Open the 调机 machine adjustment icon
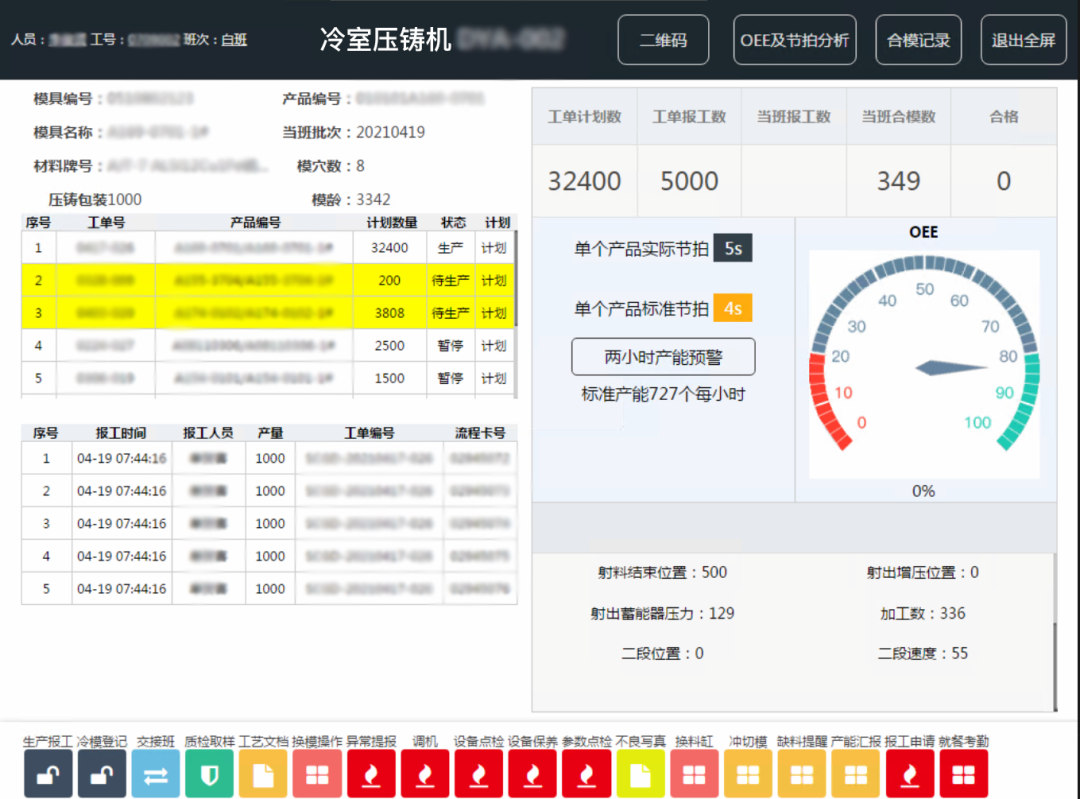Screen dimensions: 1080x799 425,773
